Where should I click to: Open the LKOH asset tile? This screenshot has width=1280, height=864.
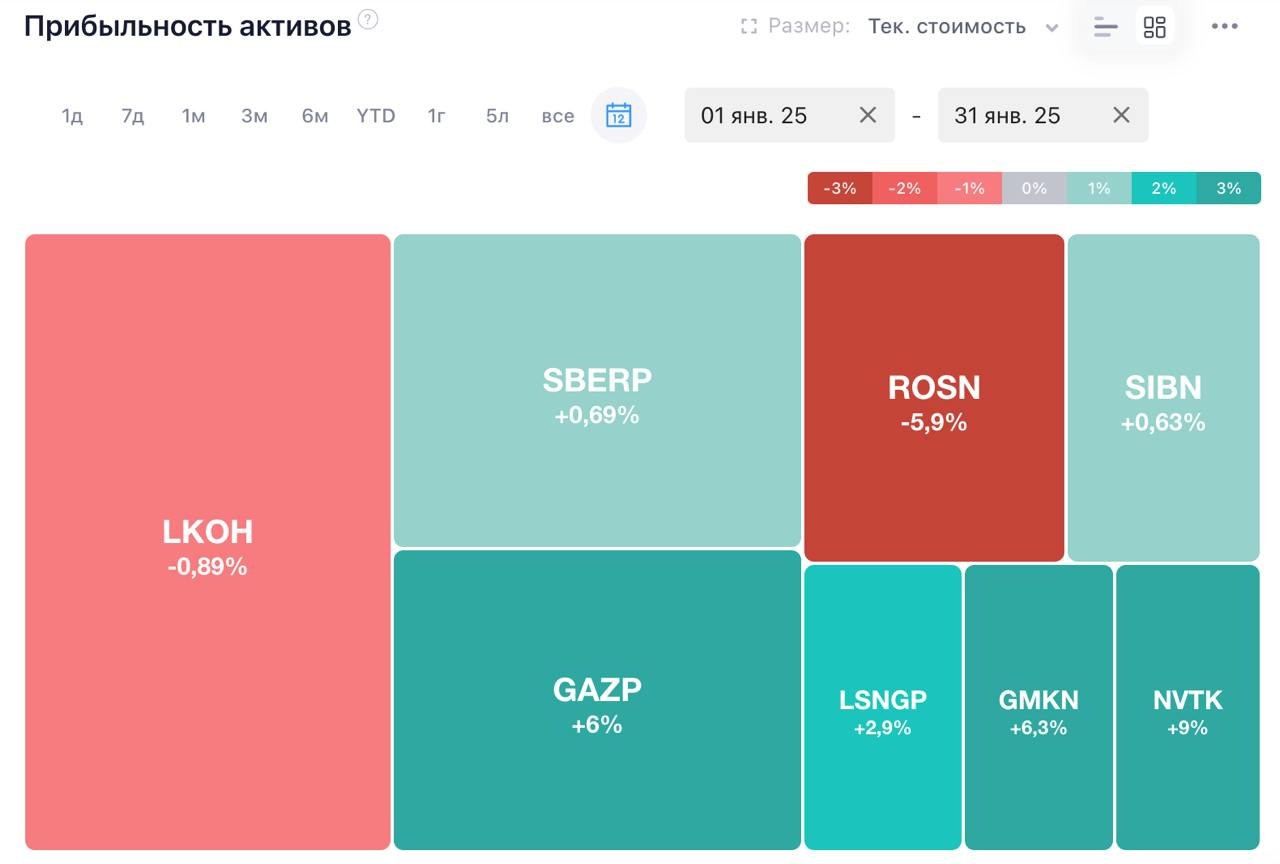[207, 542]
